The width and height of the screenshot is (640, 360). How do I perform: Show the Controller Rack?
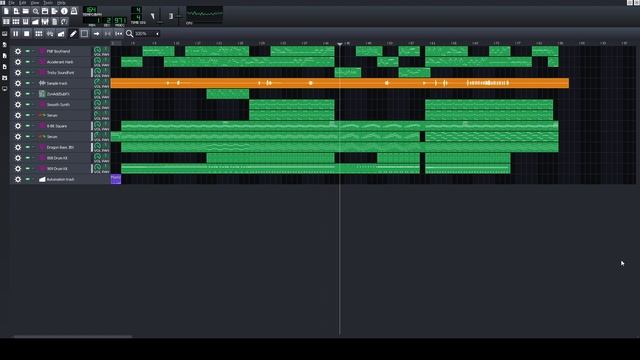(x=64, y=21)
